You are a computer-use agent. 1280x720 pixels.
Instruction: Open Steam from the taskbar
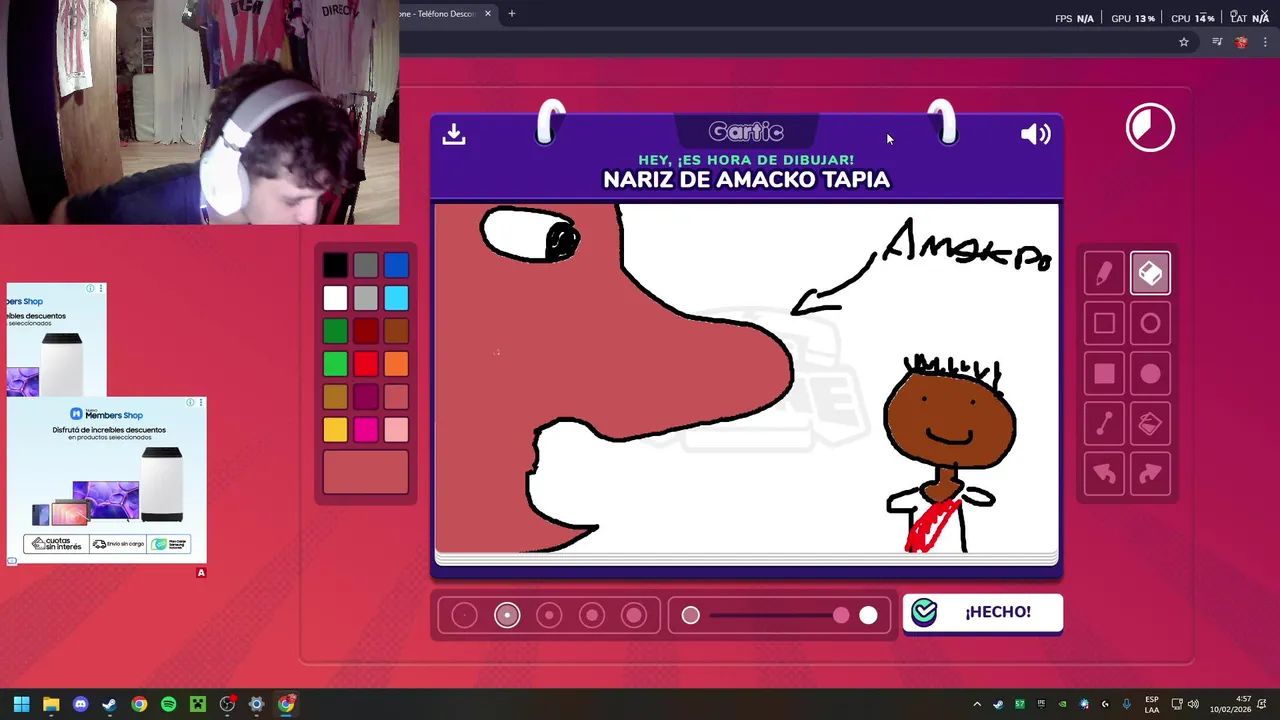(x=109, y=704)
